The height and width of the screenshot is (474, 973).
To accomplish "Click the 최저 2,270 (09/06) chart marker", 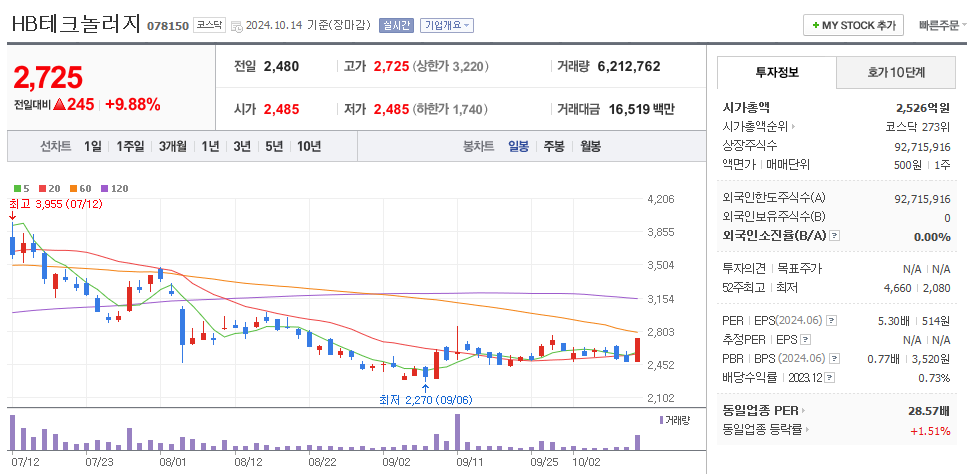I will click(x=426, y=400).
